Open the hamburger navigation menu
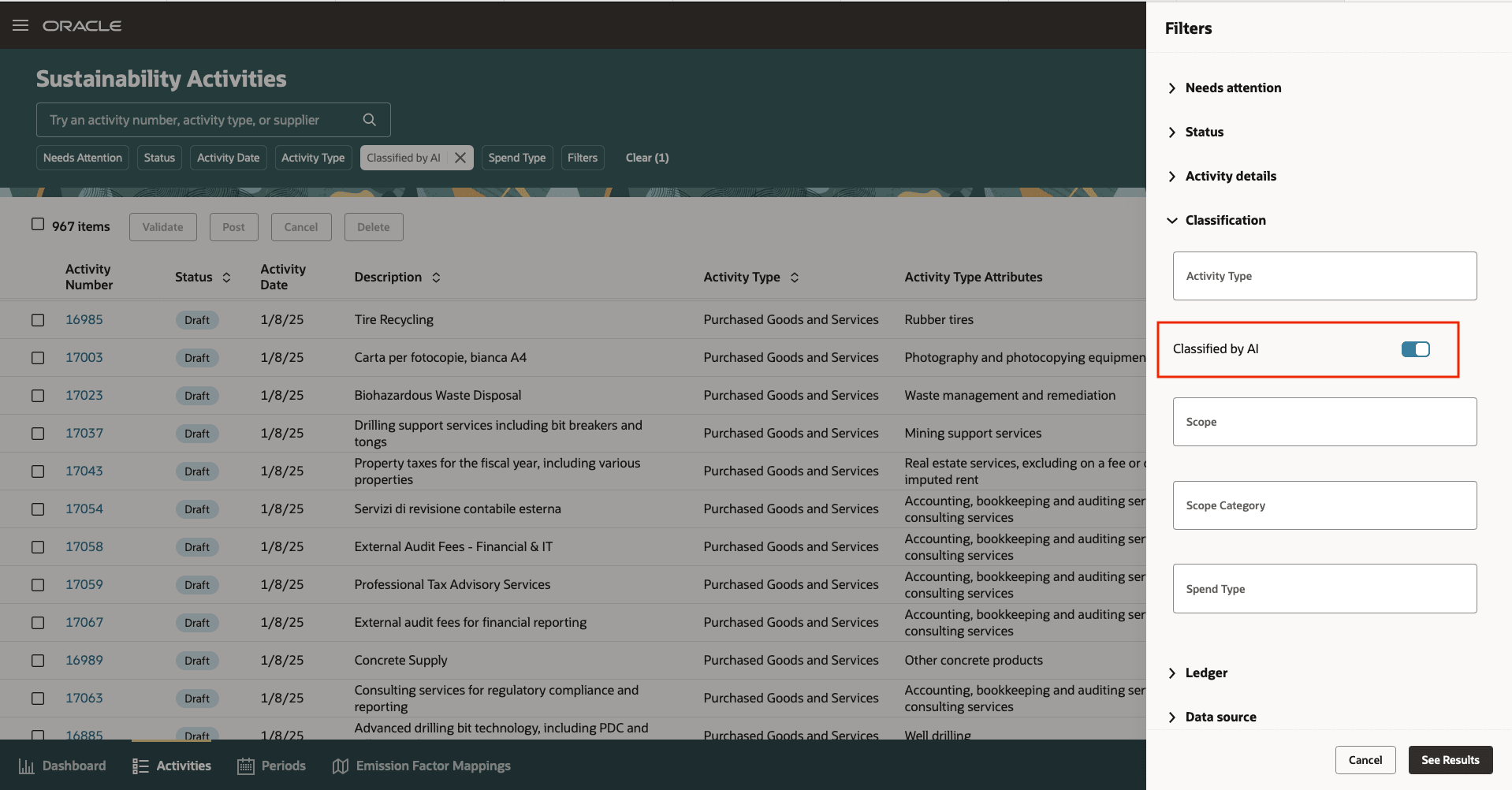The width and height of the screenshot is (1512, 790). 20,25
